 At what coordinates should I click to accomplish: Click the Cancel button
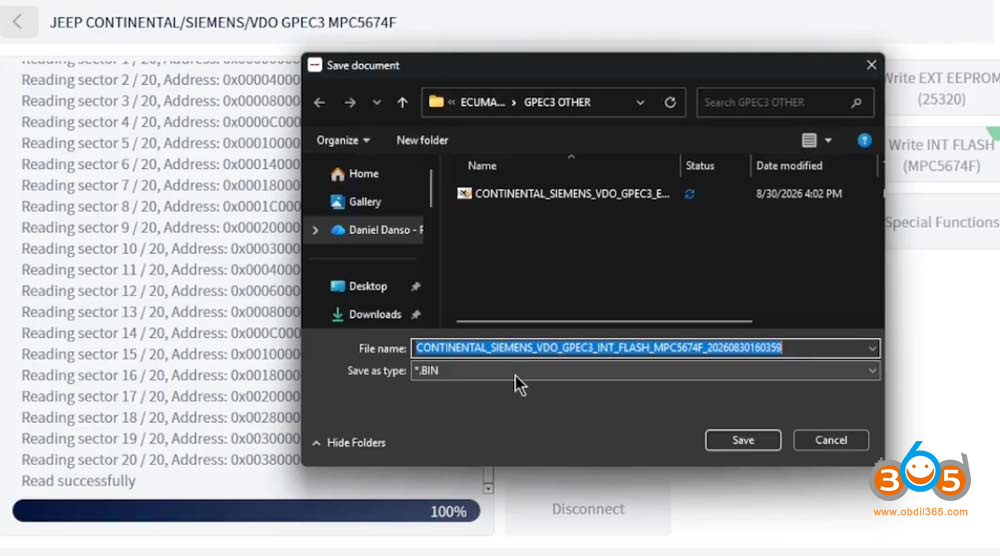[831, 440]
